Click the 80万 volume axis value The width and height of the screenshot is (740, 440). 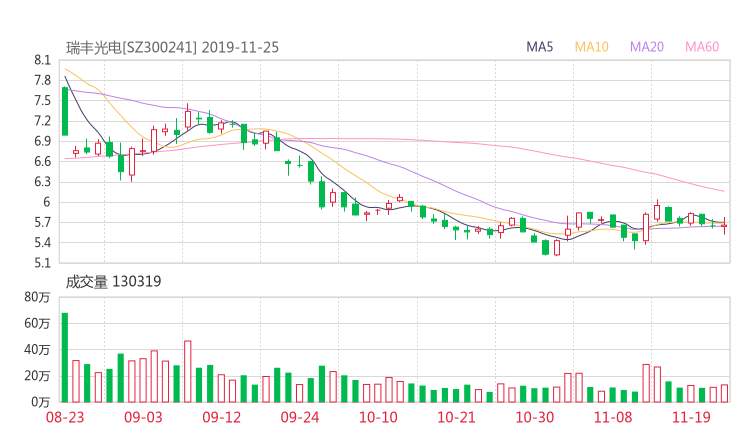[x=37, y=297]
